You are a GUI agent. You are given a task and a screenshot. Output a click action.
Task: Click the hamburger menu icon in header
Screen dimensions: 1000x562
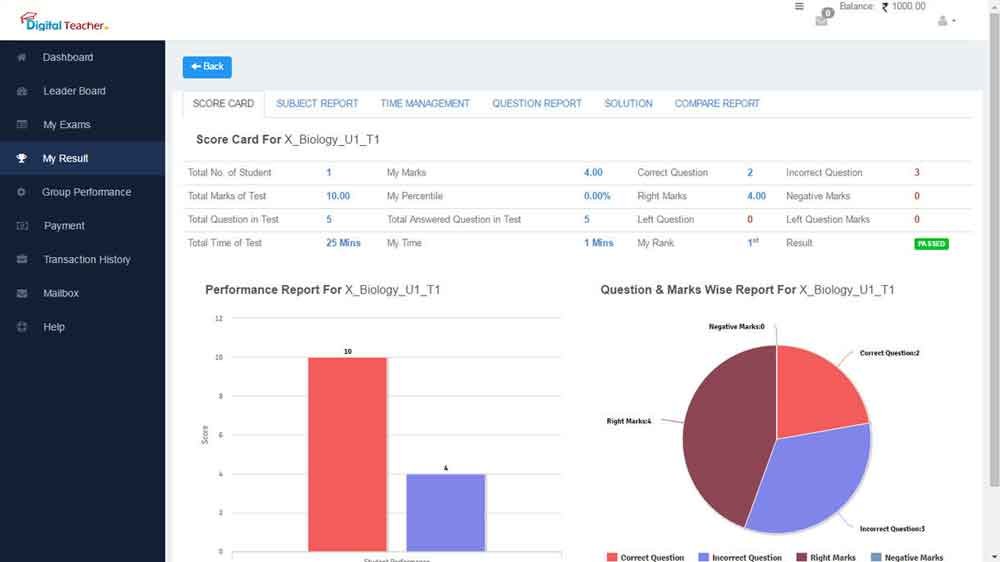click(x=799, y=7)
